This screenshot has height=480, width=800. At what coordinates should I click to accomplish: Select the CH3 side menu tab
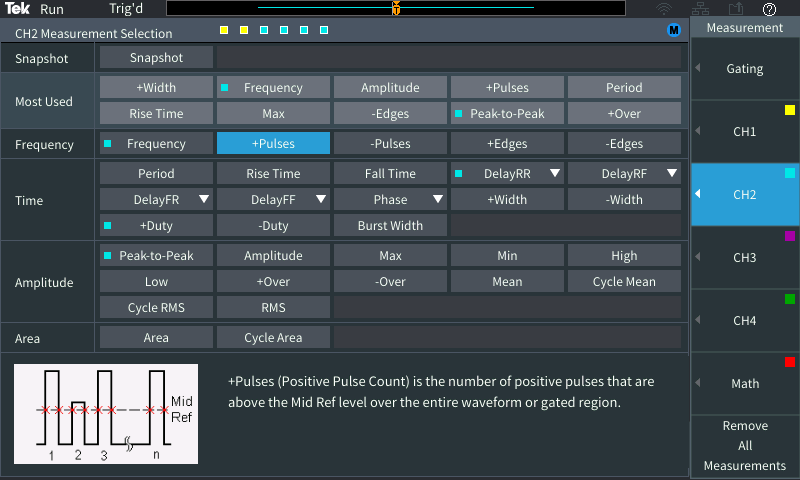[745, 258]
